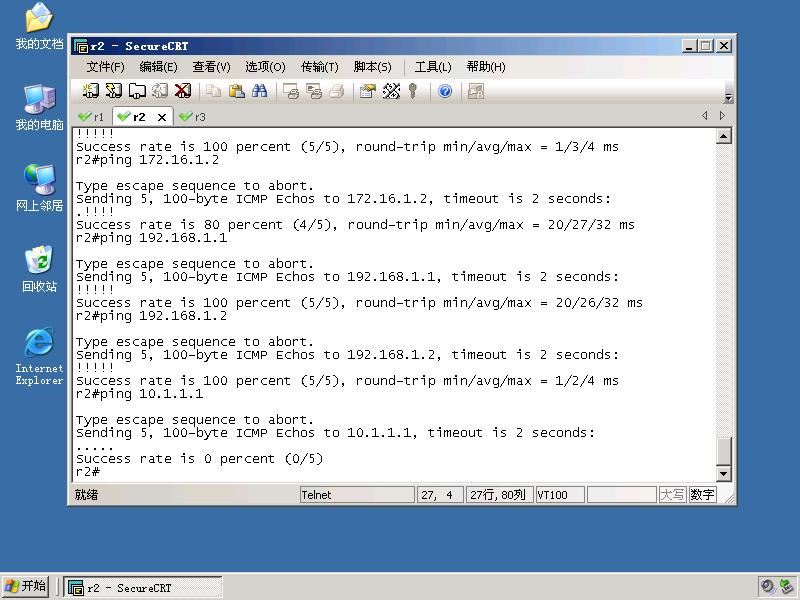Click the Reconnect toolbar icon

point(160,91)
